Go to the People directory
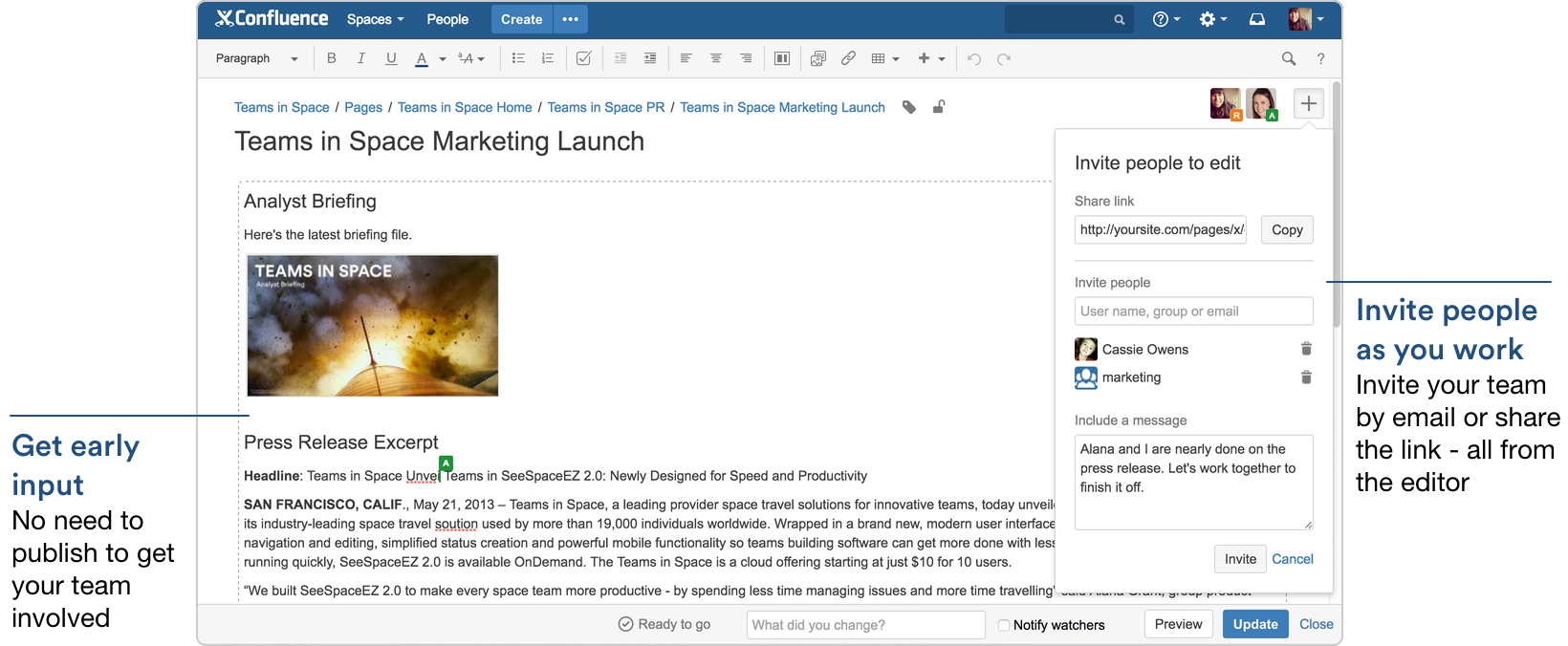 point(447,19)
